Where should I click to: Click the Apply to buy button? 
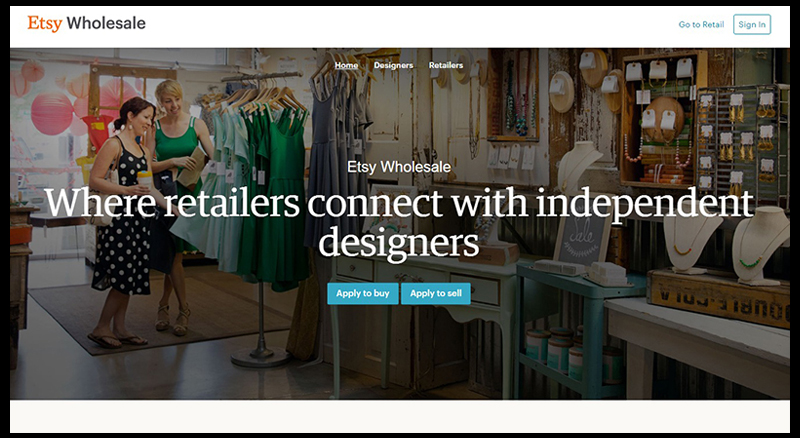[x=363, y=294]
